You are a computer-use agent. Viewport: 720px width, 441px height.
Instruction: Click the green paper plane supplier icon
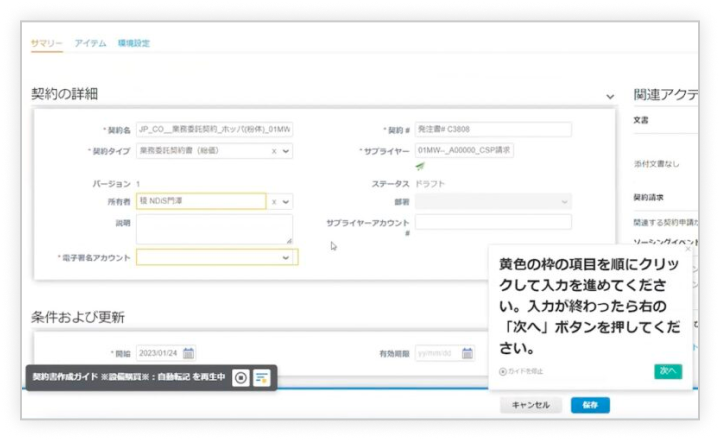click(x=420, y=167)
